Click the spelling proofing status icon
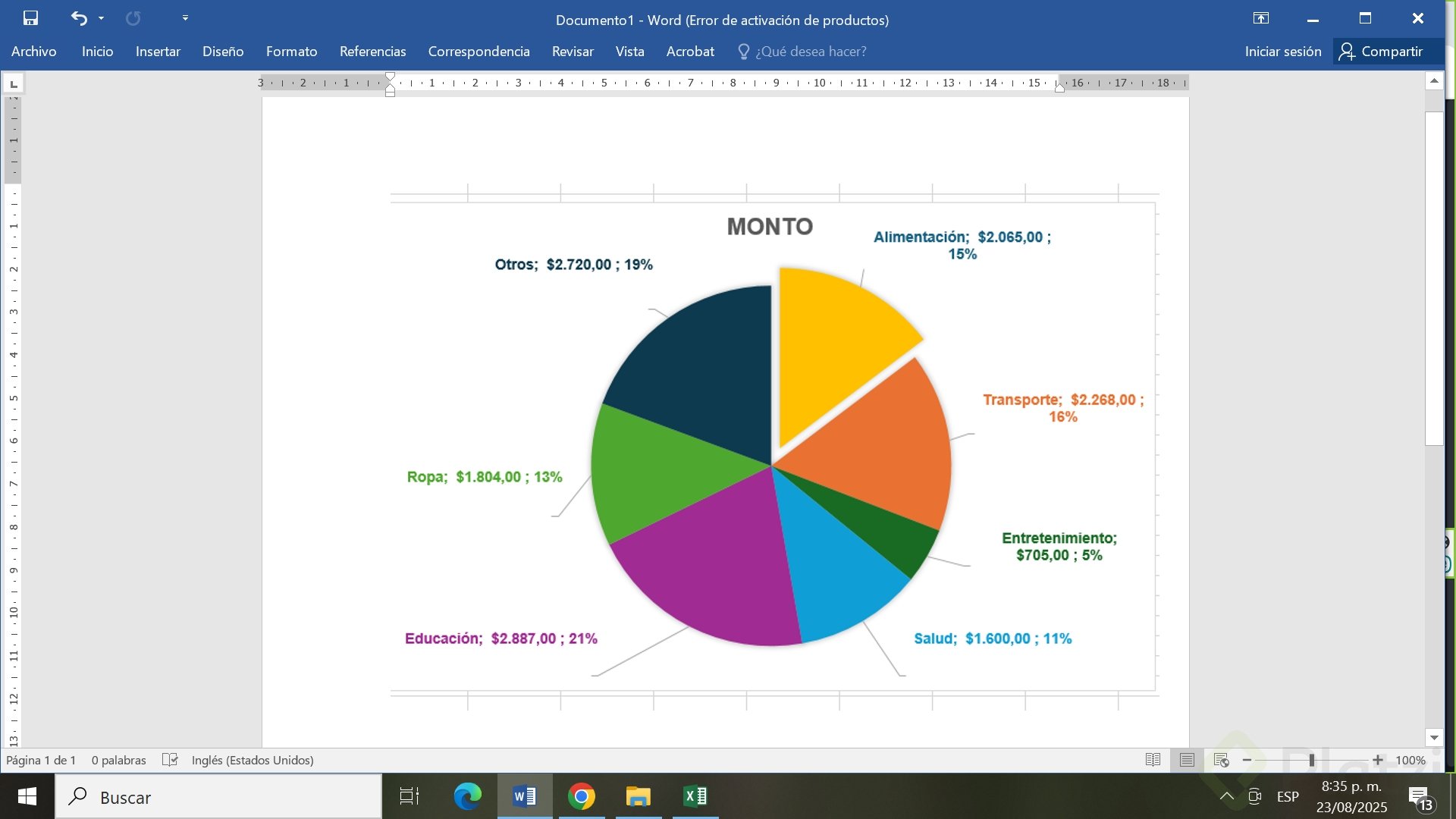This screenshot has width=1456, height=819. click(170, 760)
